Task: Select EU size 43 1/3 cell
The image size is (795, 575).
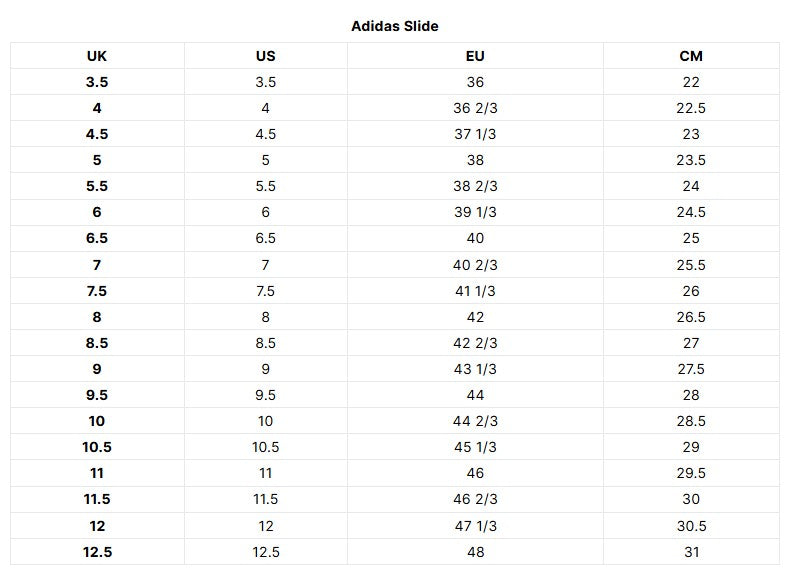Action: point(475,369)
